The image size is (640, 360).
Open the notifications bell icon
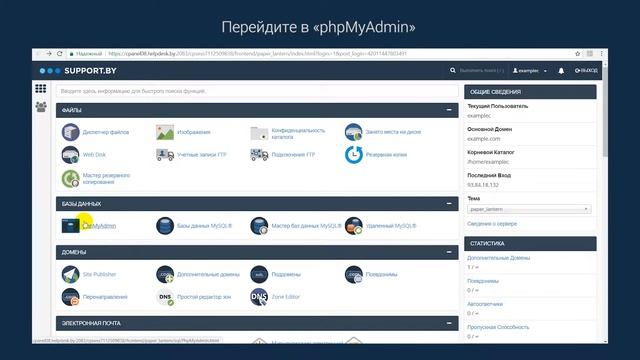pos(561,71)
